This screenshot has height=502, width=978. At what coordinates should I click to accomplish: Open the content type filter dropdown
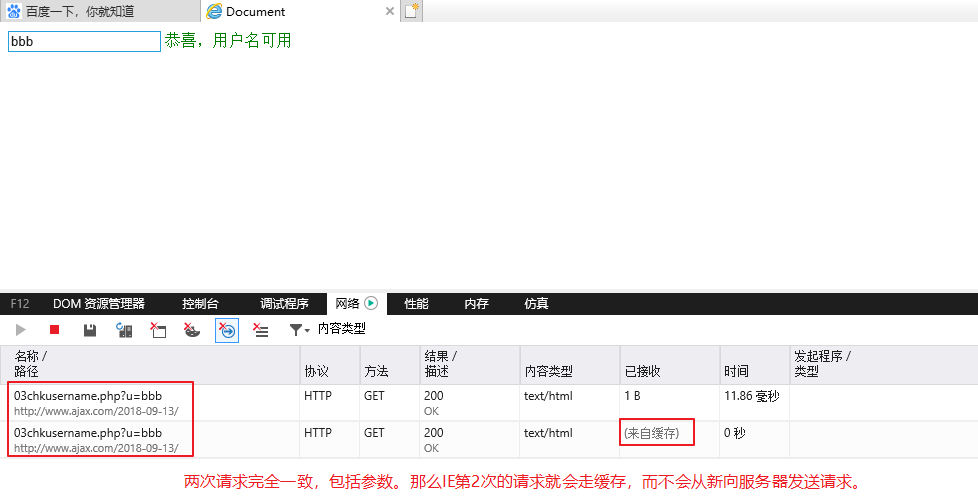(299, 330)
